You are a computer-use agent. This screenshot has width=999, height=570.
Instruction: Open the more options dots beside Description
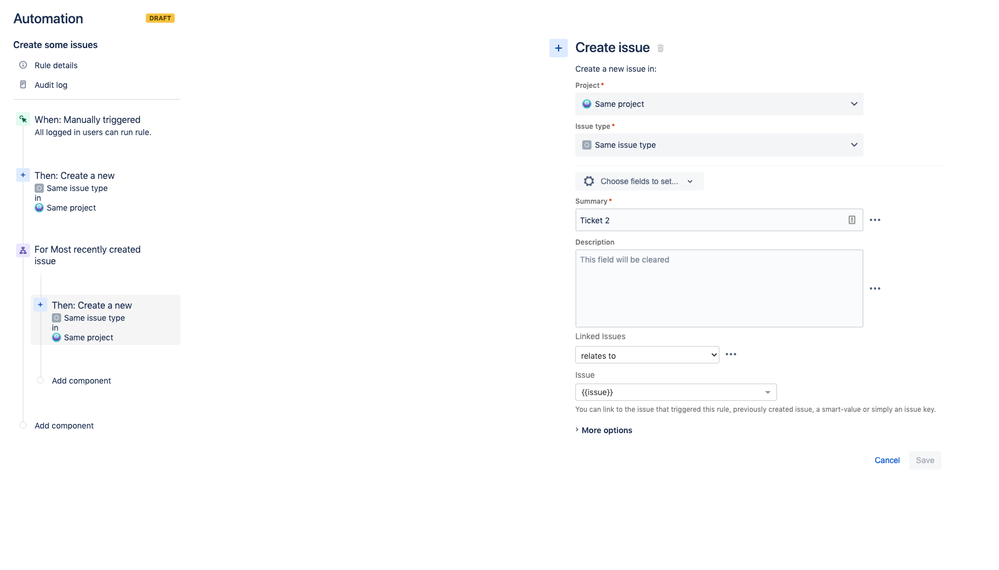click(x=875, y=289)
